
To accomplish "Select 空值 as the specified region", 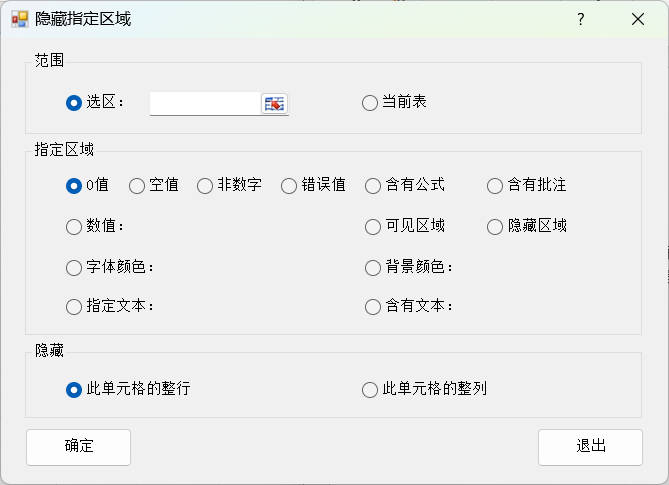I will click(138, 185).
